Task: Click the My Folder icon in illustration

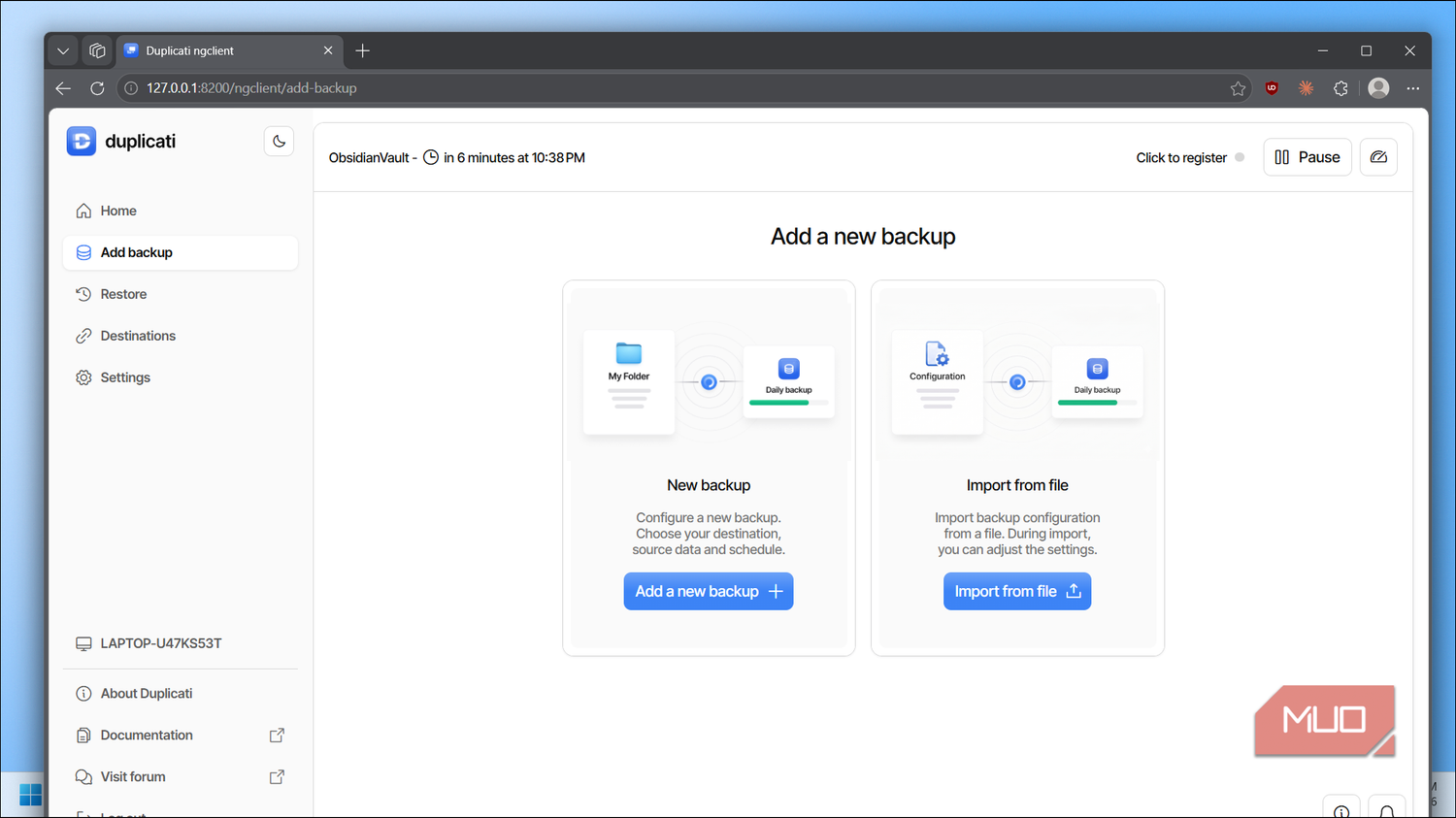Action: tap(629, 353)
